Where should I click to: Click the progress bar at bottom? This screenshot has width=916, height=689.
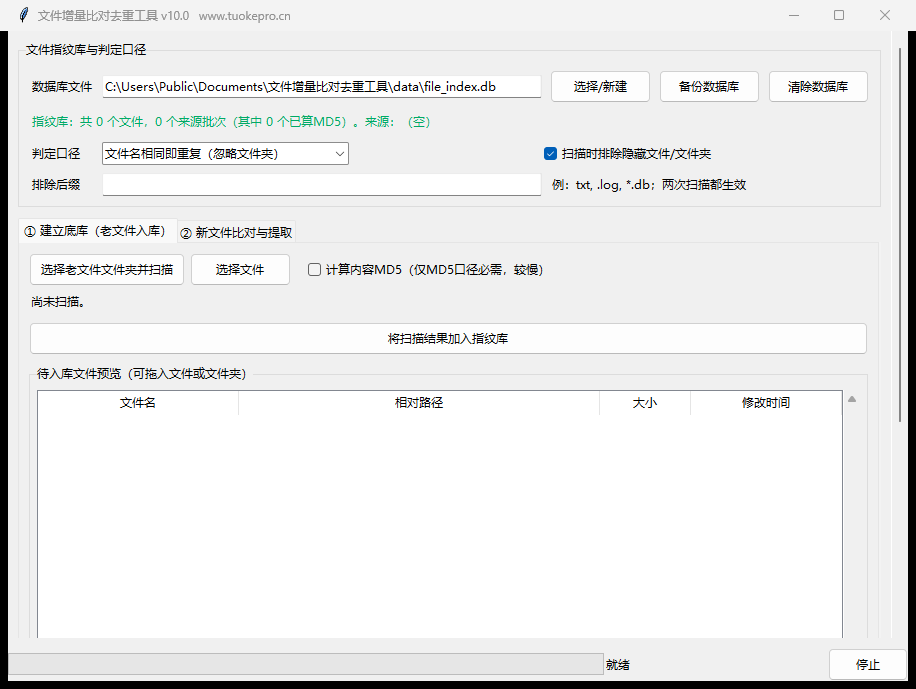[306, 664]
